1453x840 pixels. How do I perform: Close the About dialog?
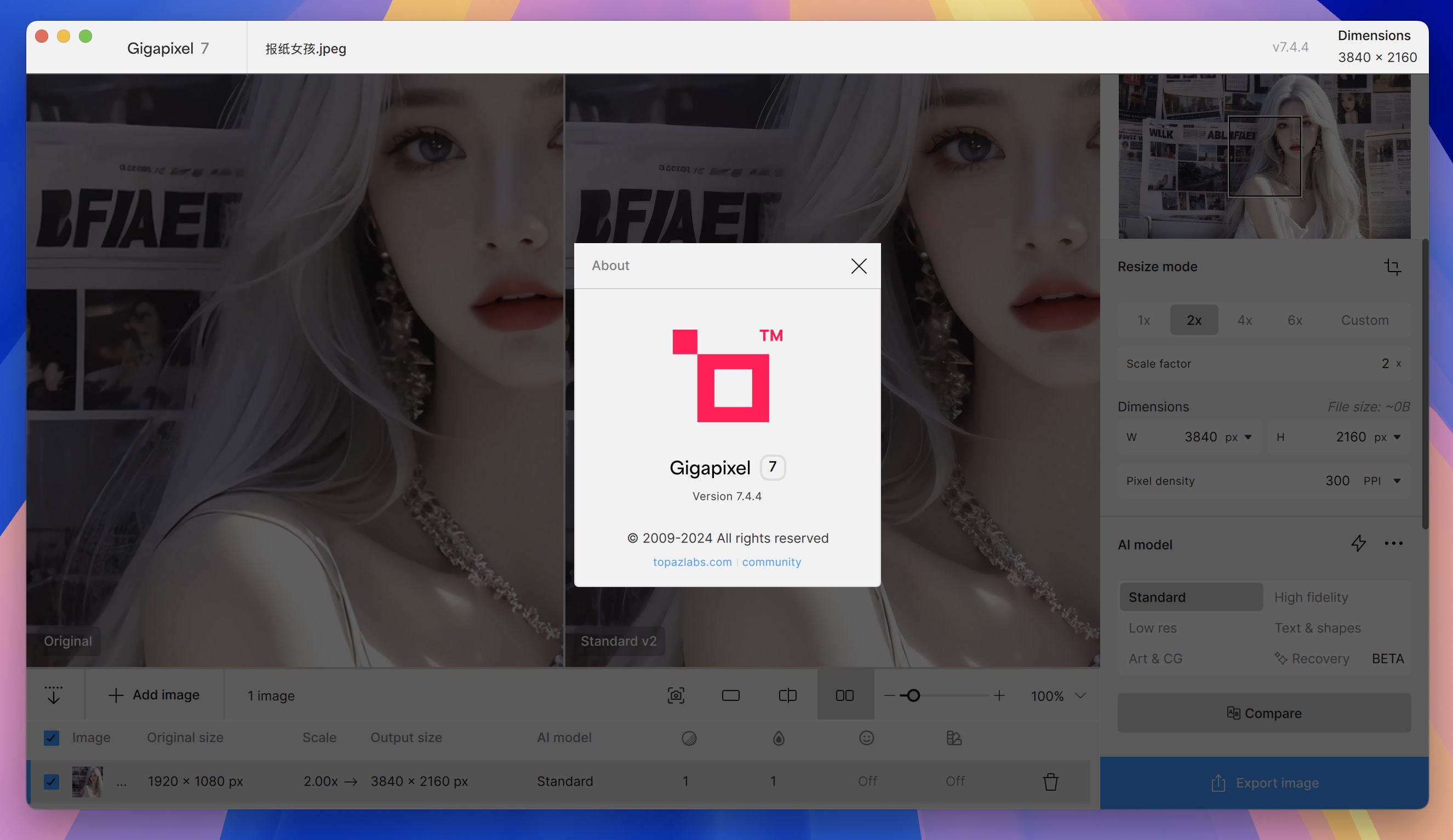pos(859,266)
